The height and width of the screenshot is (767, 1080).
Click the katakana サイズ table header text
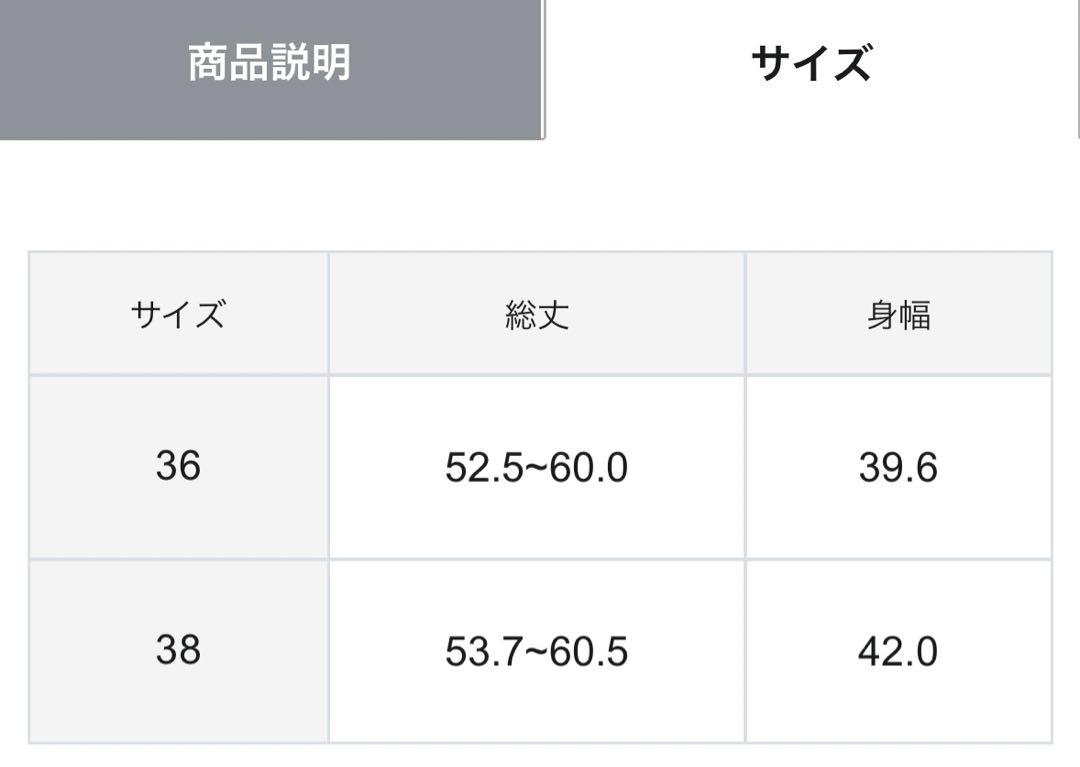(x=178, y=315)
